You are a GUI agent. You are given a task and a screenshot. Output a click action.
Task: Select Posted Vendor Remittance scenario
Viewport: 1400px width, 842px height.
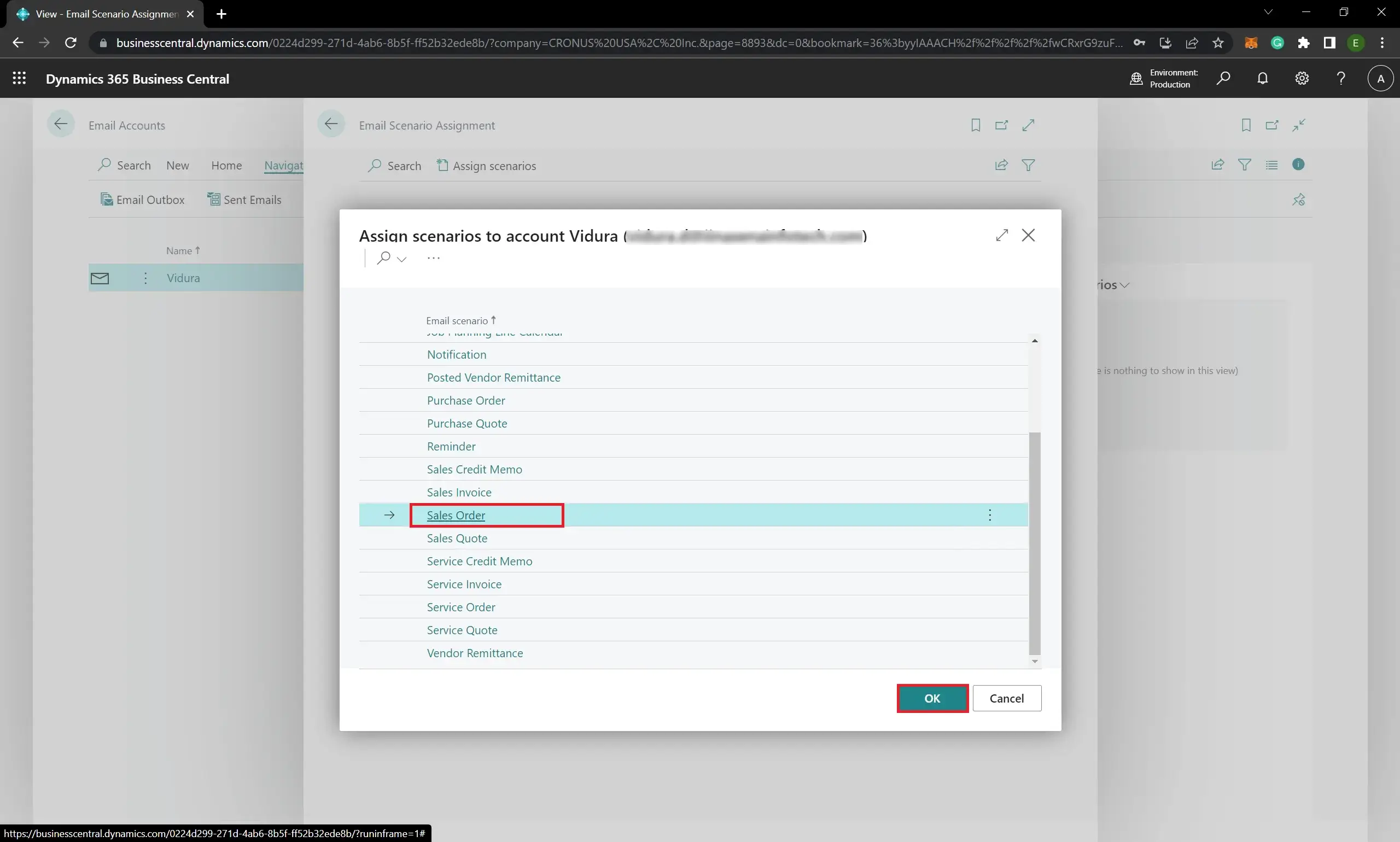point(494,377)
